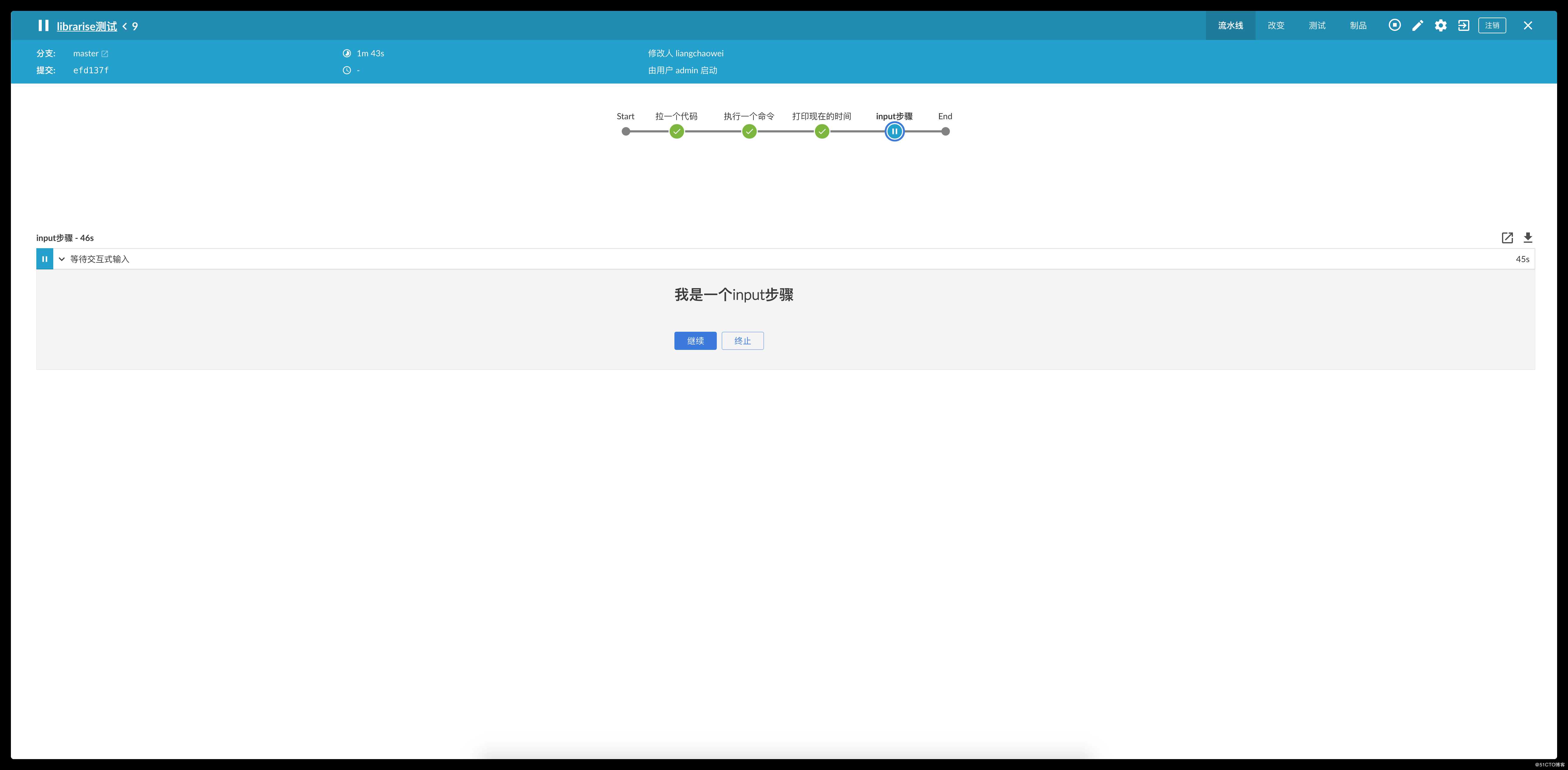
Task: Click the stop run icon in header
Action: click(1394, 25)
